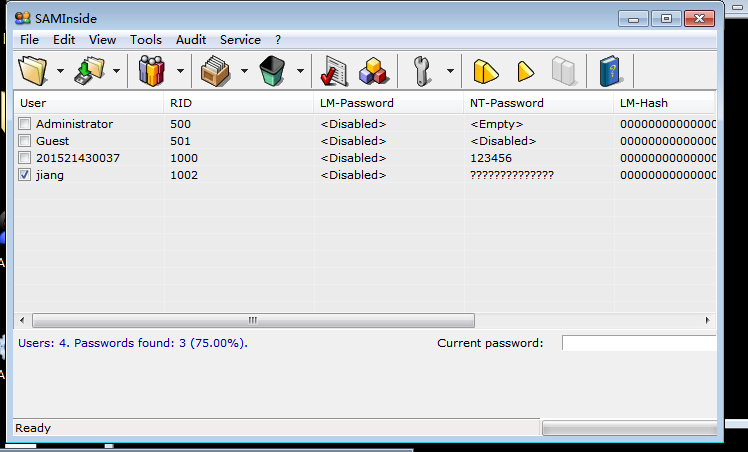Maximize the SAMInside window

(x=666, y=19)
